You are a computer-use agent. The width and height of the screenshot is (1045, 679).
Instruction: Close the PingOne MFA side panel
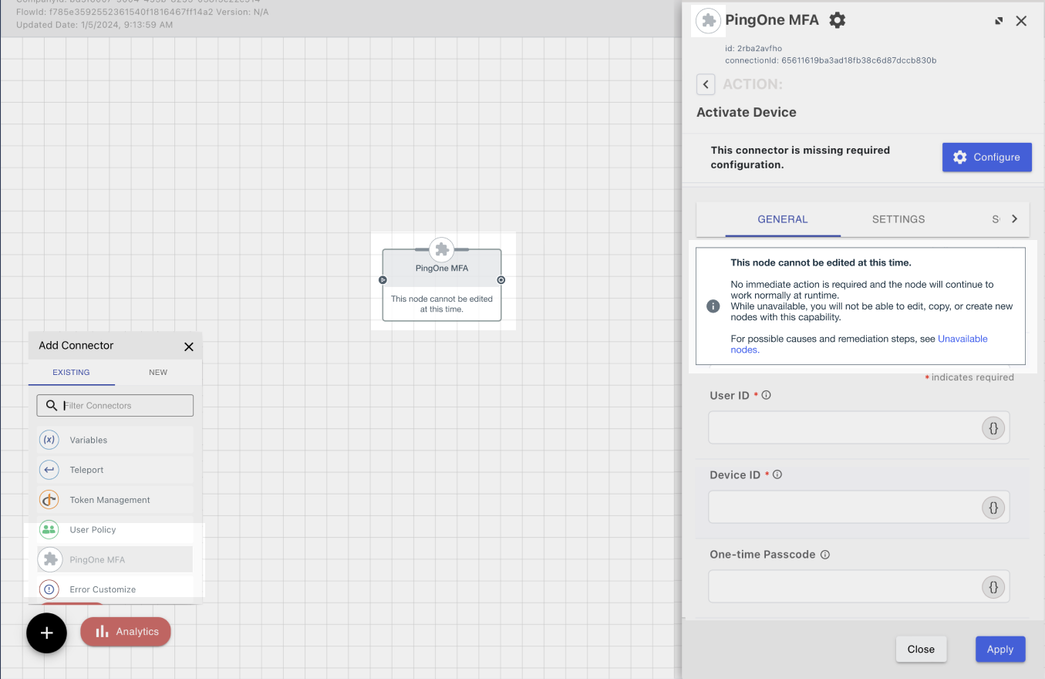(1021, 21)
